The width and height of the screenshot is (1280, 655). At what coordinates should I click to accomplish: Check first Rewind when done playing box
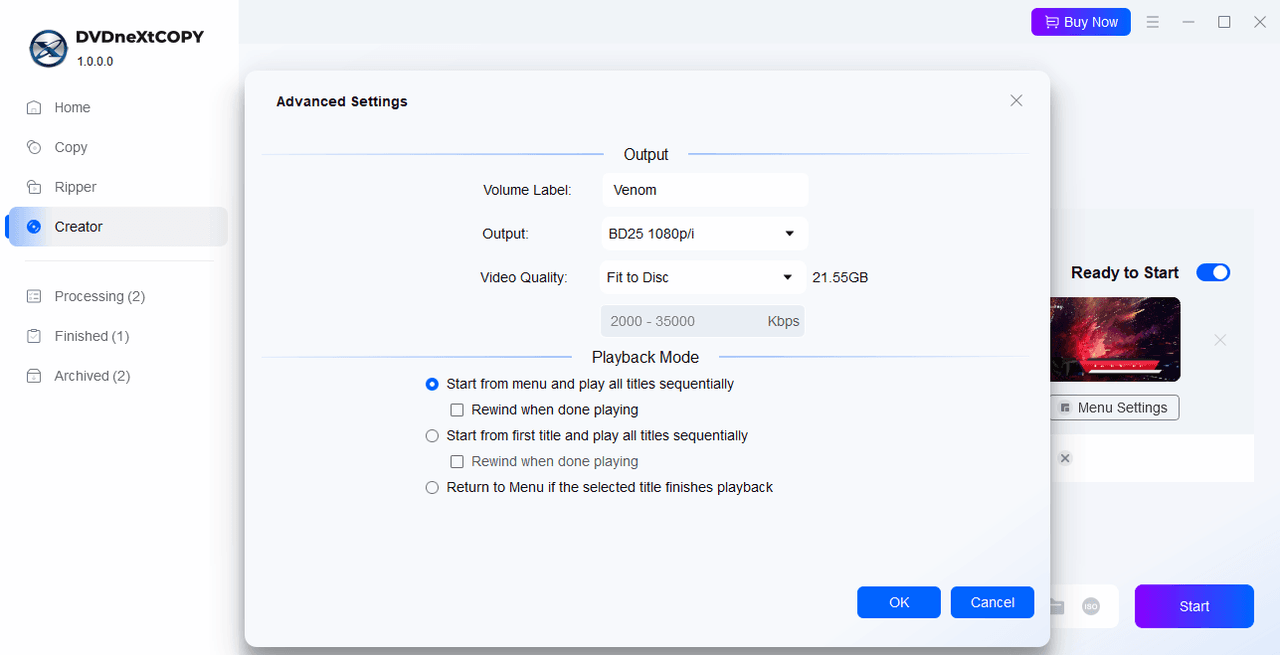[457, 410]
